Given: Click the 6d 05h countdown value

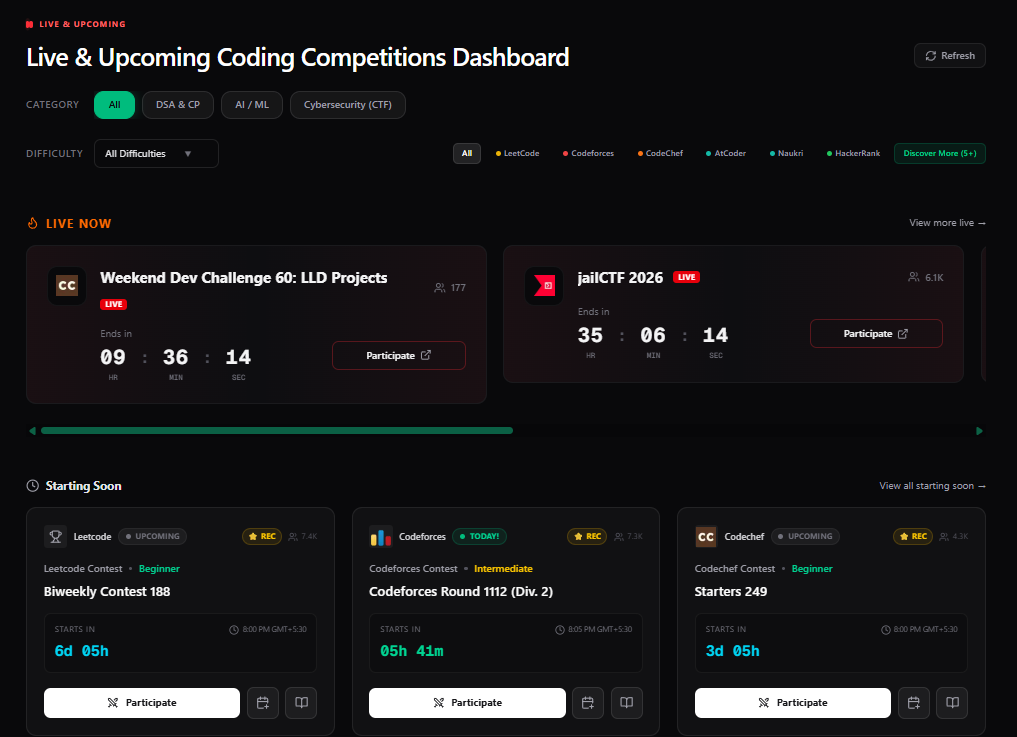Looking at the screenshot, I should 82,651.
